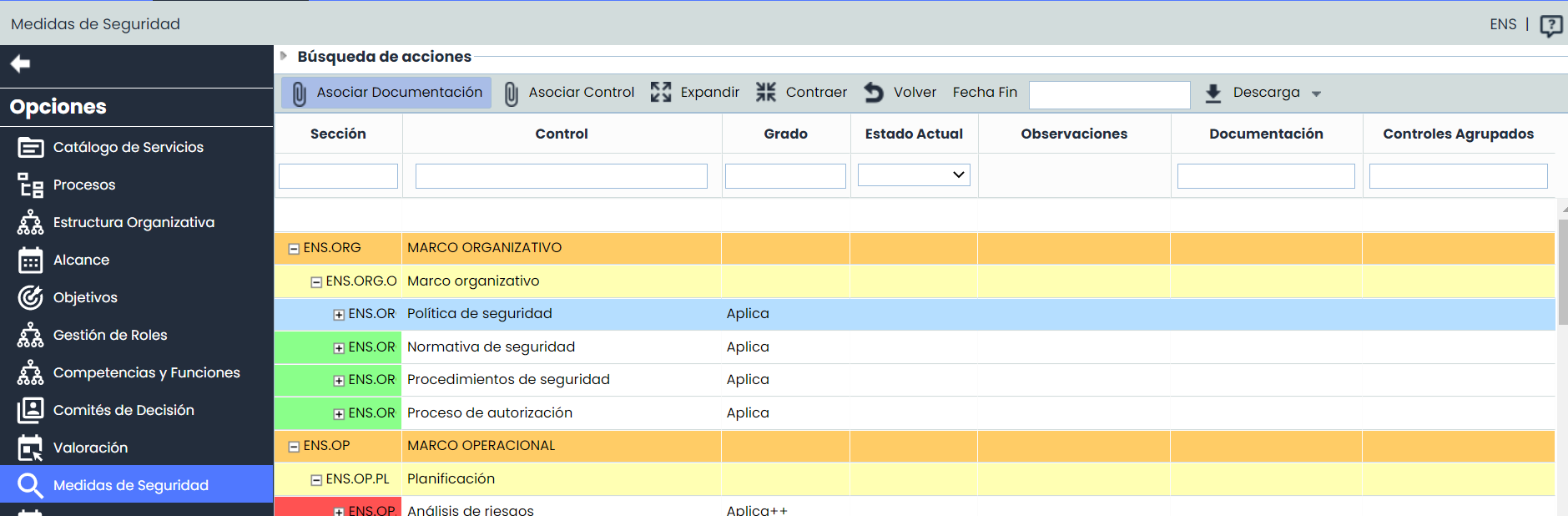Viewport: 1568px width, 516px height.
Task: Expand the Política de seguridad row
Action: point(339,315)
